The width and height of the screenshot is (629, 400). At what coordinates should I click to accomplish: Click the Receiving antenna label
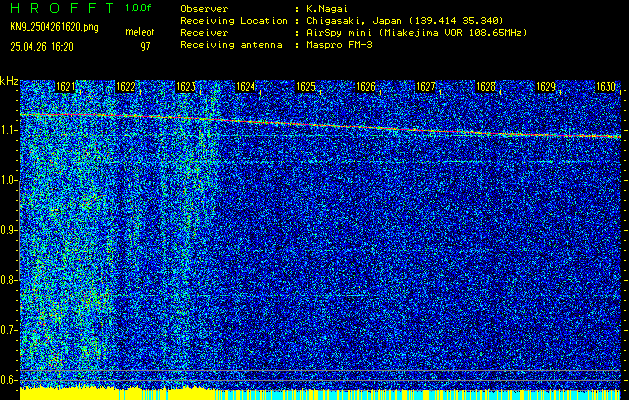pos(231,45)
